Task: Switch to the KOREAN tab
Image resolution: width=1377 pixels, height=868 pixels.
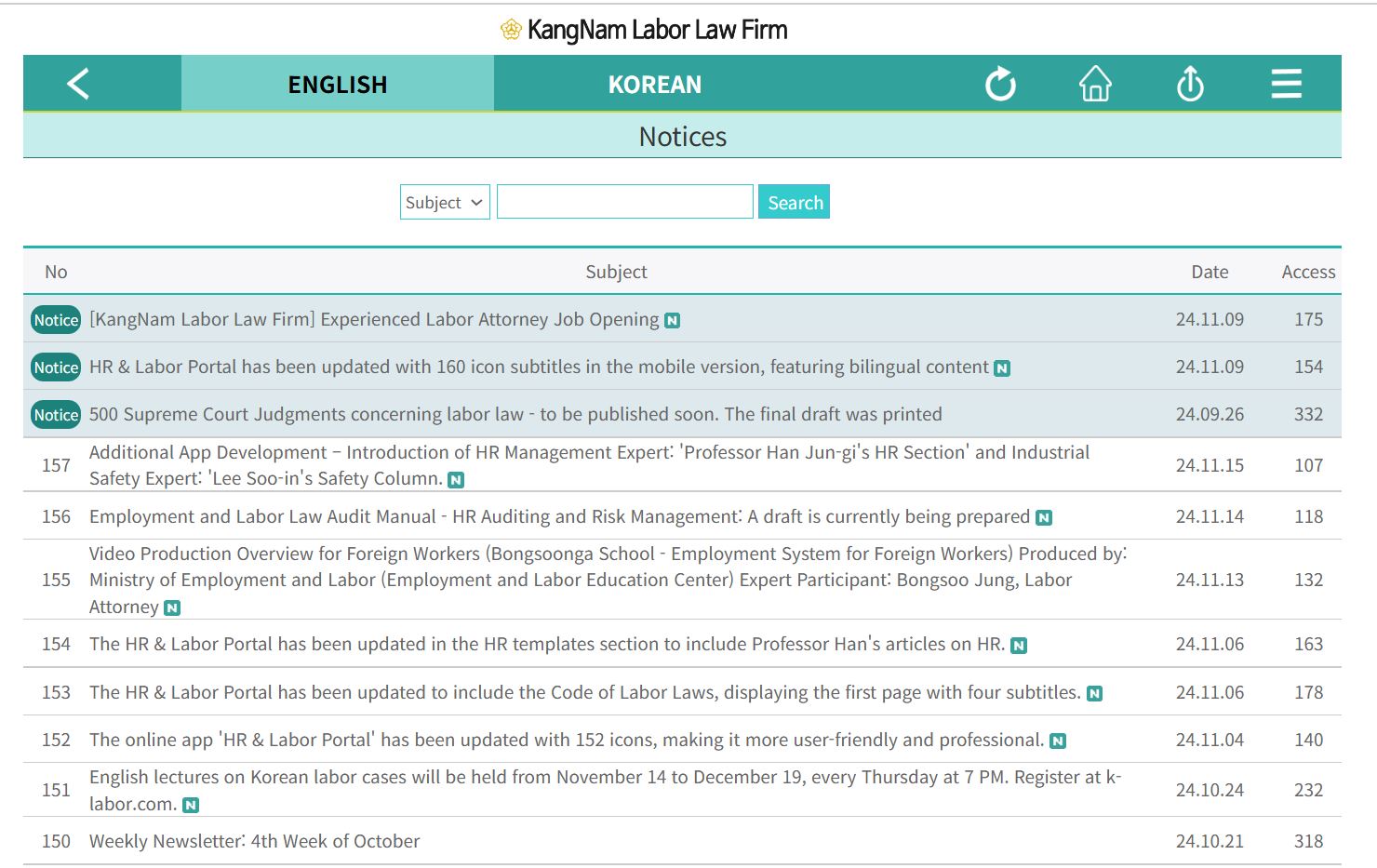Action: pyautogui.click(x=655, y=84)
